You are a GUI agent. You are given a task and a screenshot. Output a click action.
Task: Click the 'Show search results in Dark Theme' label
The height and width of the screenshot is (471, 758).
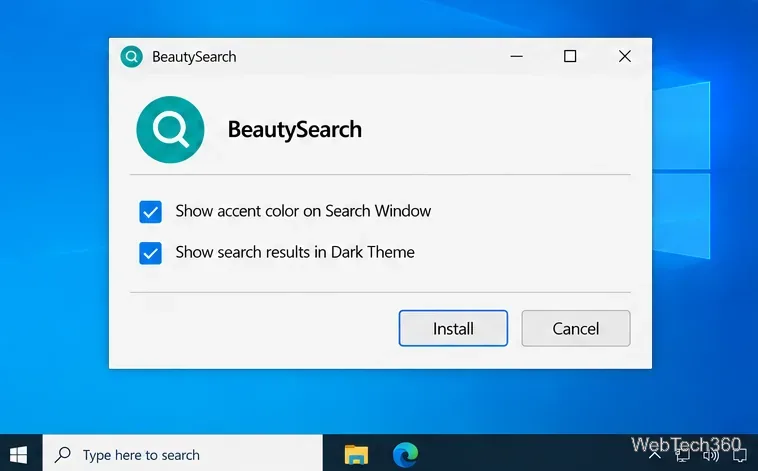(x=295, y=252)
